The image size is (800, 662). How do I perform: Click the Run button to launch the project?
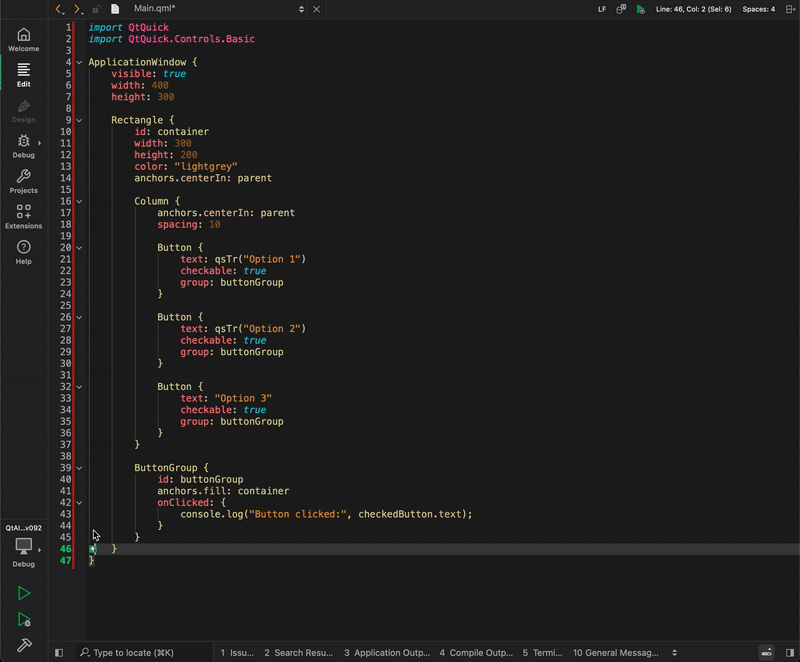click(x=24, y=592)
